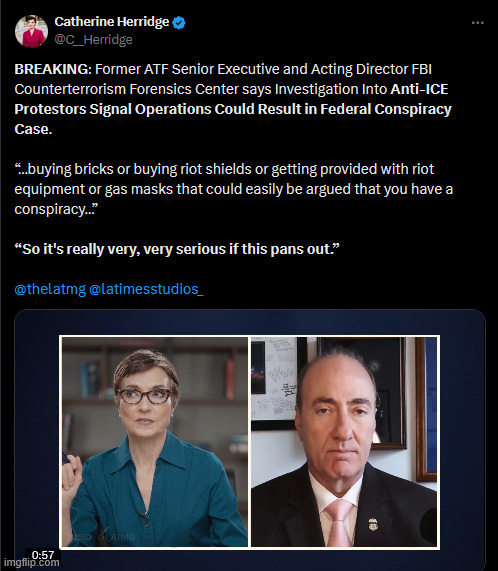Click the gold lapel pin on the man's jacket
498x571 pixels.
(x=373, y=524)
